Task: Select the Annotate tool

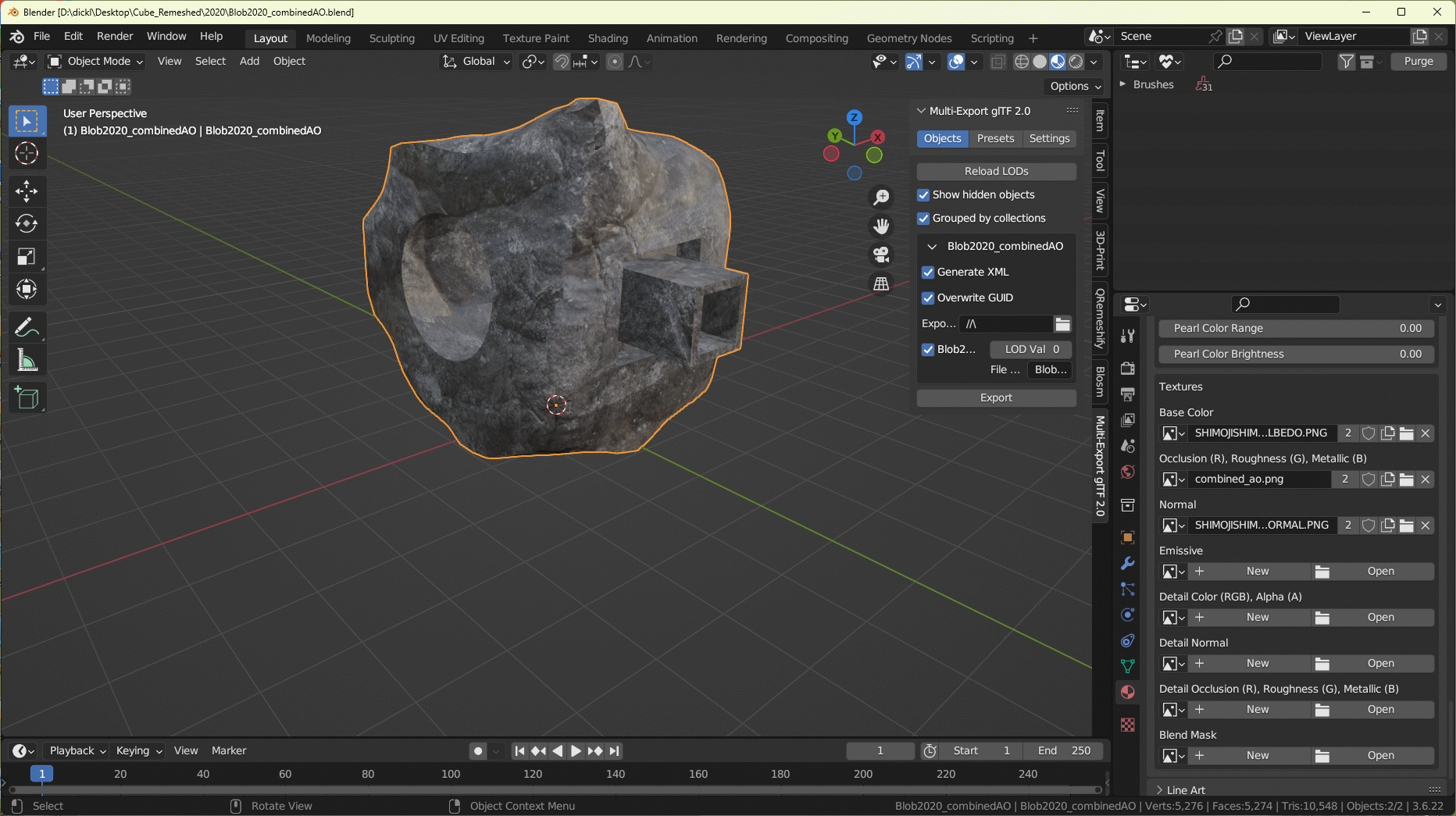Action: (27, 326)
